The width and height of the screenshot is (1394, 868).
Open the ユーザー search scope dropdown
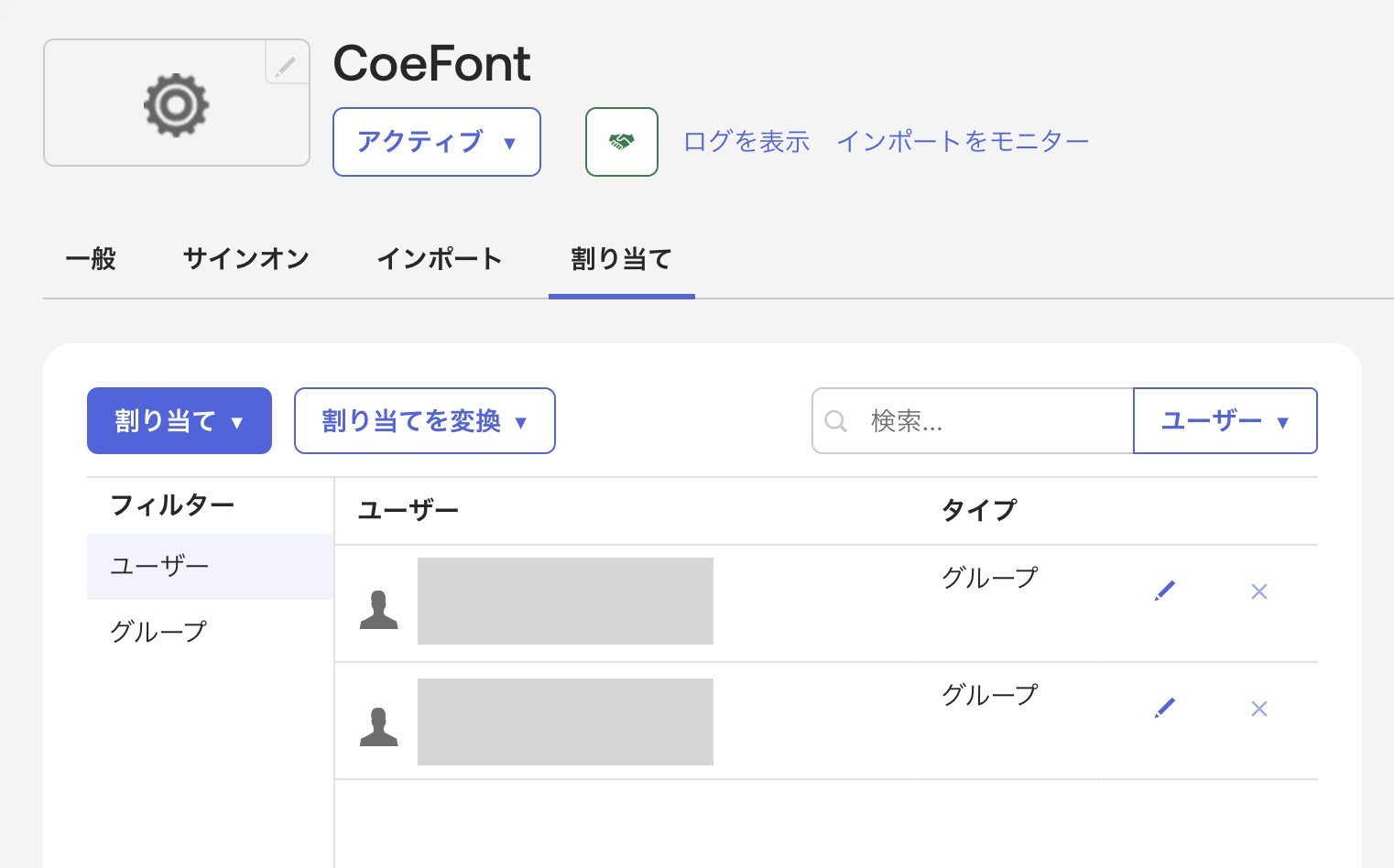(1225, 421)
